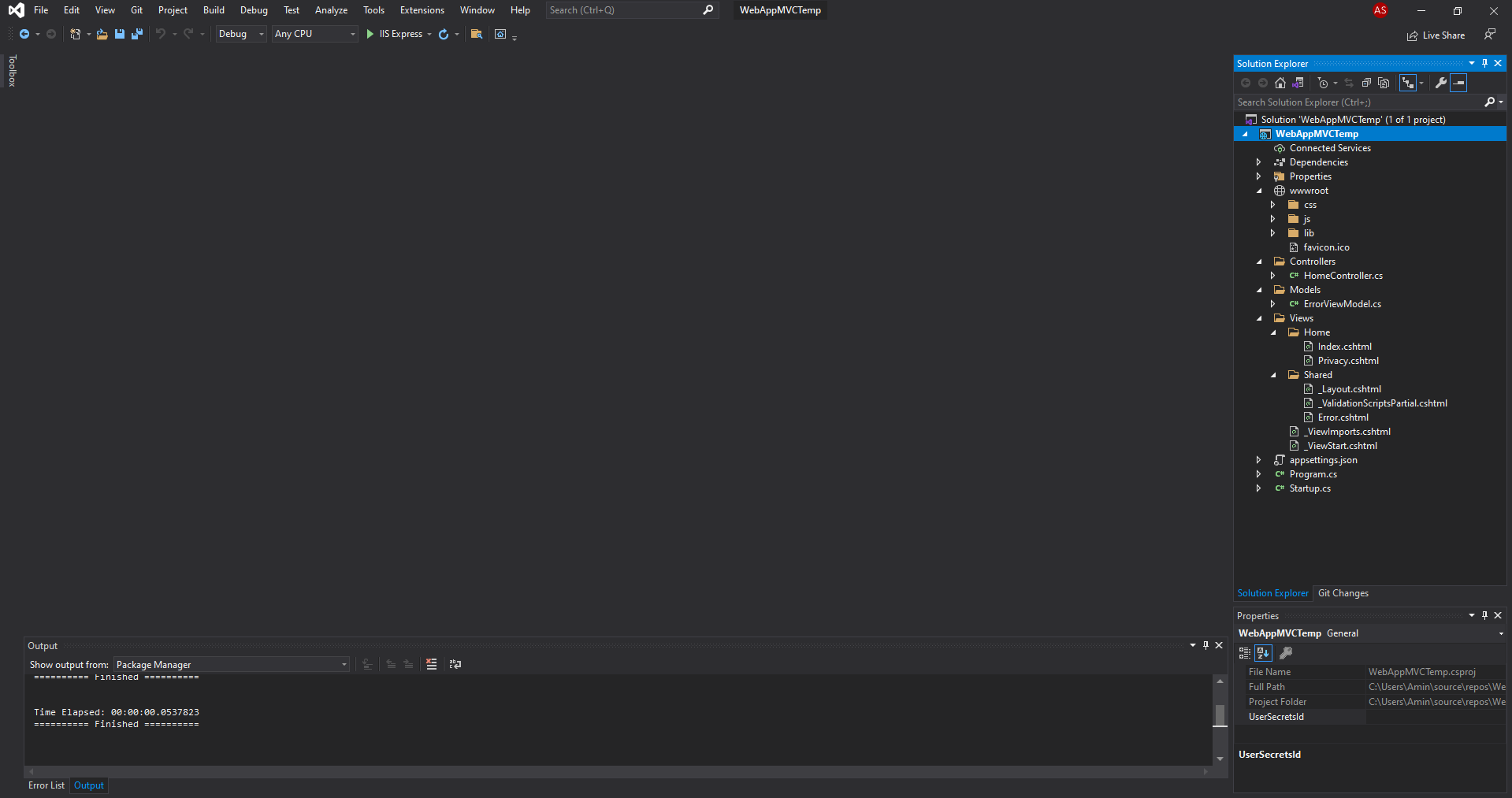The height and width of the screenshot is (798, 1512).
Task: Open Solution Explorer Properties wrench icon
Action: (x=1441, y=83)
